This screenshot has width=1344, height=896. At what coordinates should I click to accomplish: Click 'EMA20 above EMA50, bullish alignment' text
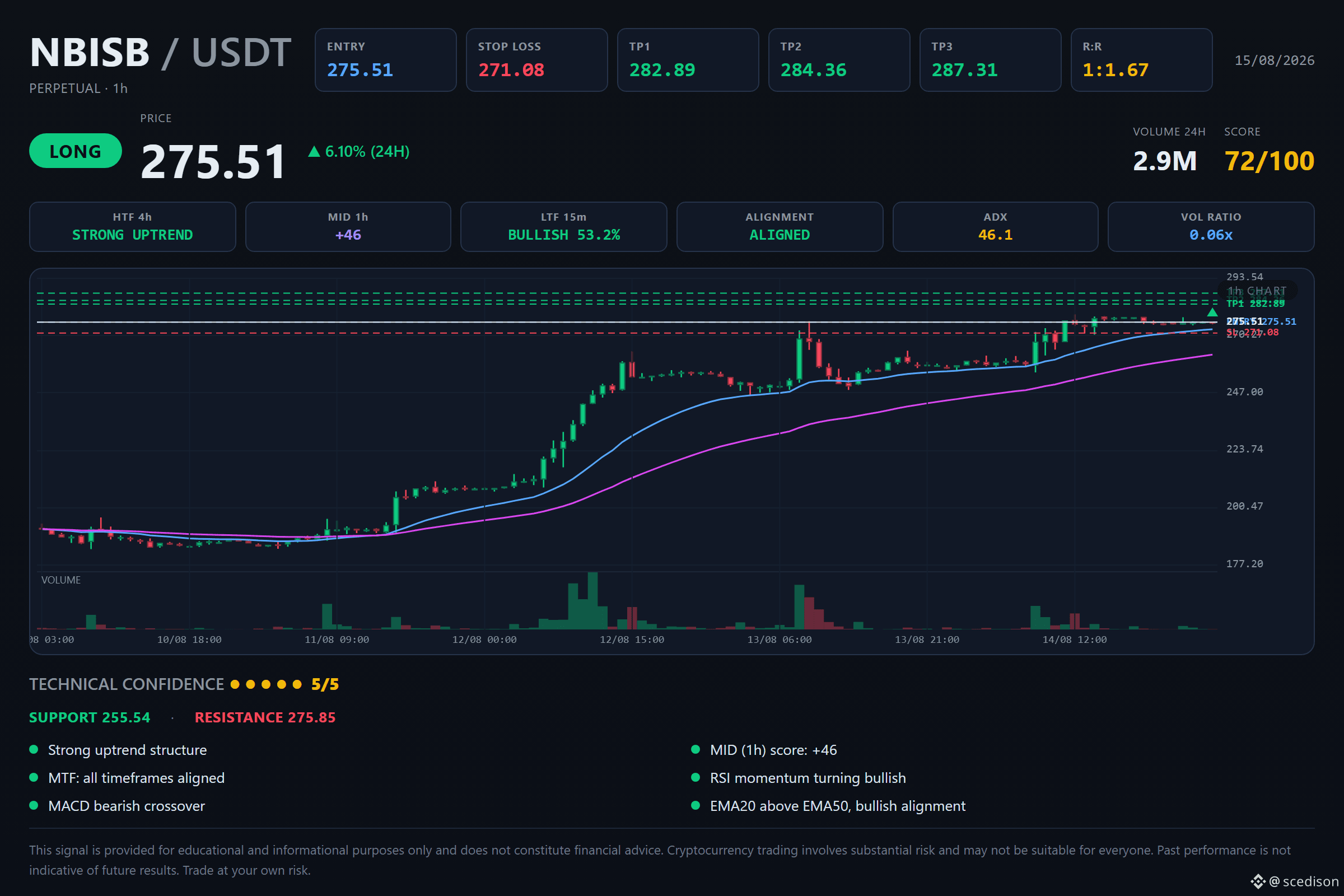838,806
